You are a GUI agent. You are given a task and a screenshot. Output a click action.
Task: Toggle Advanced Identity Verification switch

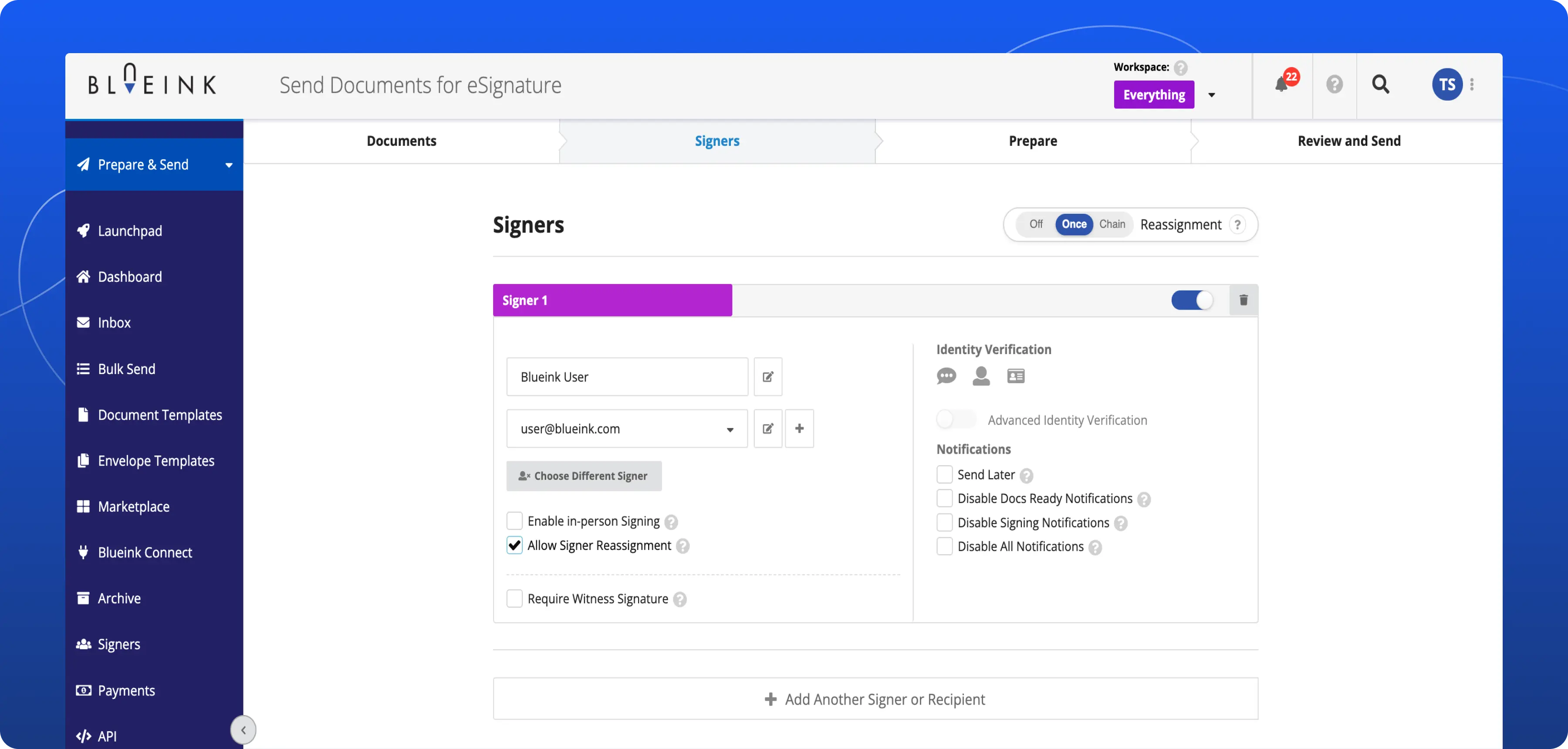coord(956,419)
